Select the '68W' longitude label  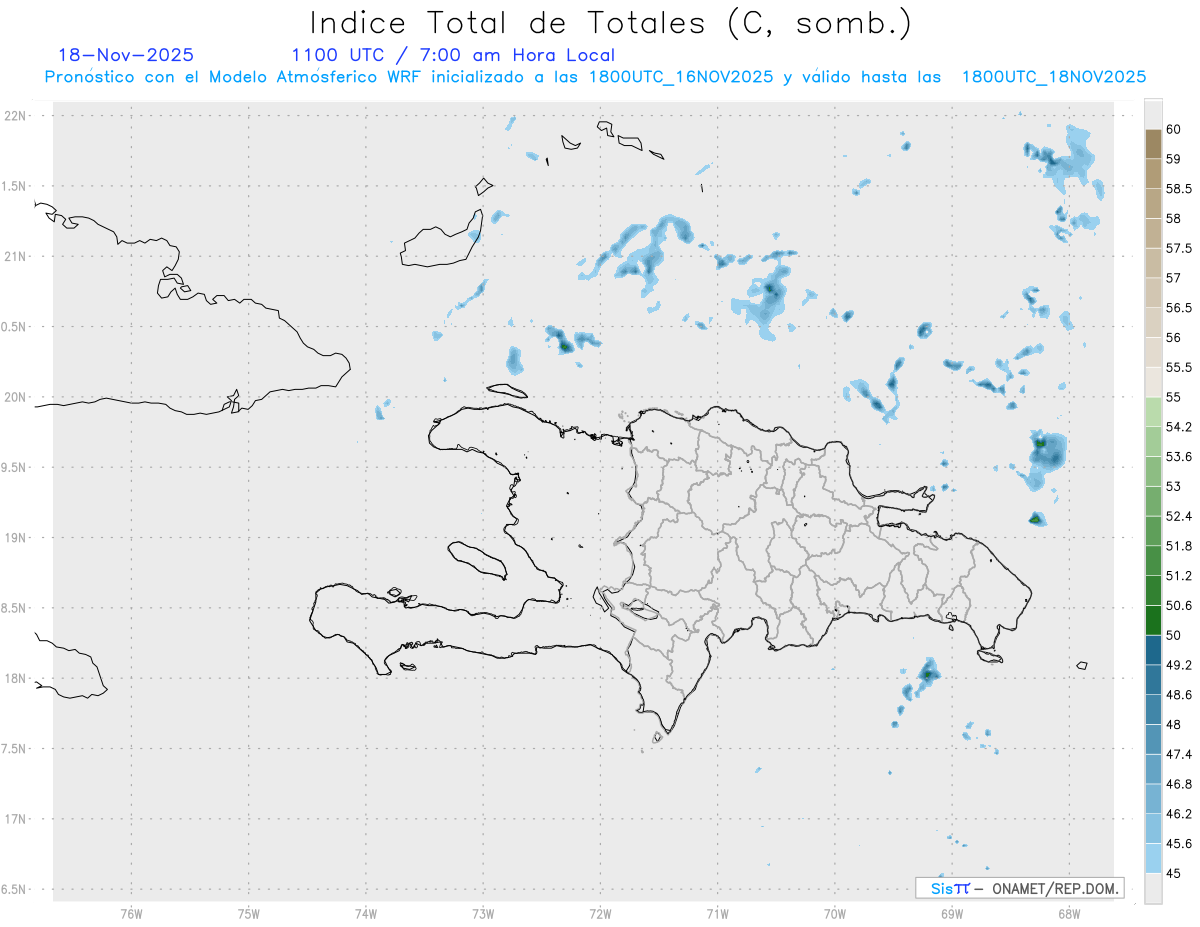click(1069, 913)
